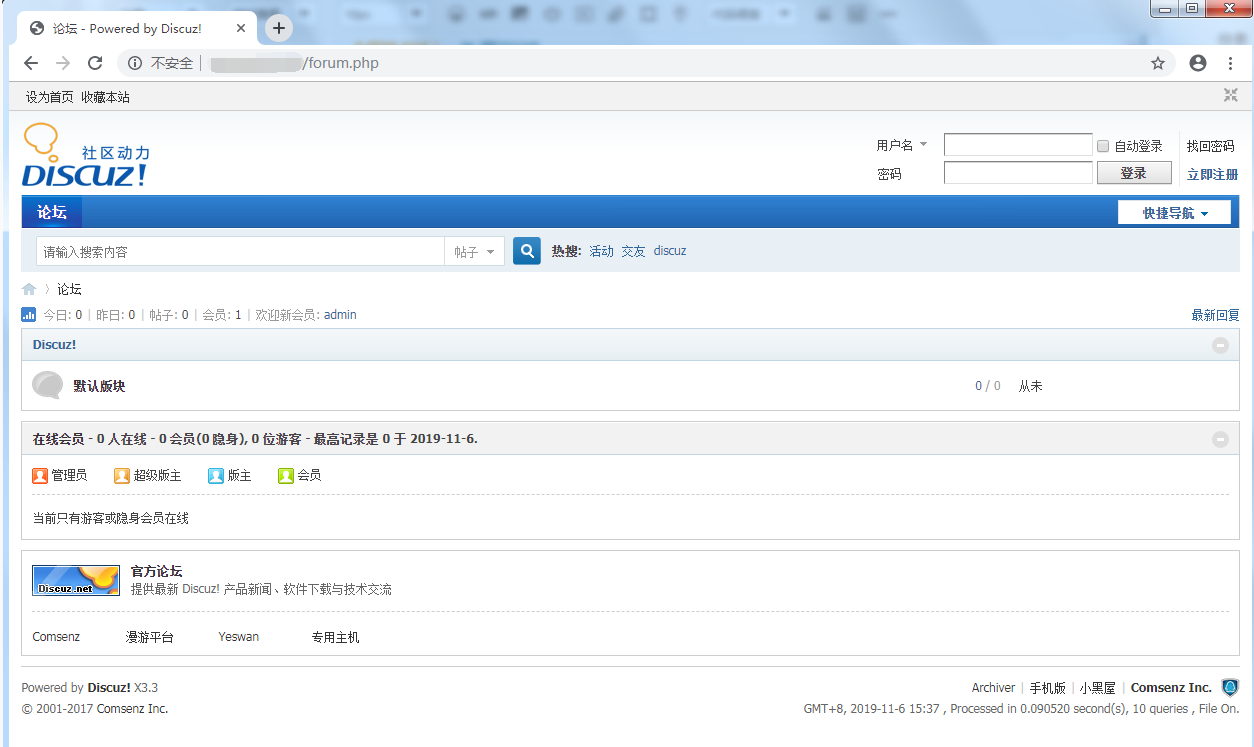Click the forum statistics bar chart icon

coord(29,315)
